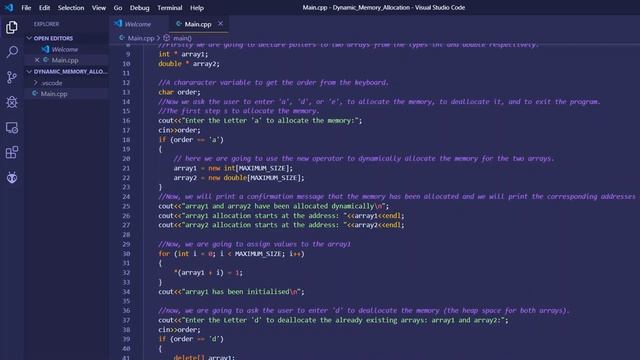Click Main.cpp in the breadcrumb
The width and height of the screenshot is (640, 360).
coord(140,38)
